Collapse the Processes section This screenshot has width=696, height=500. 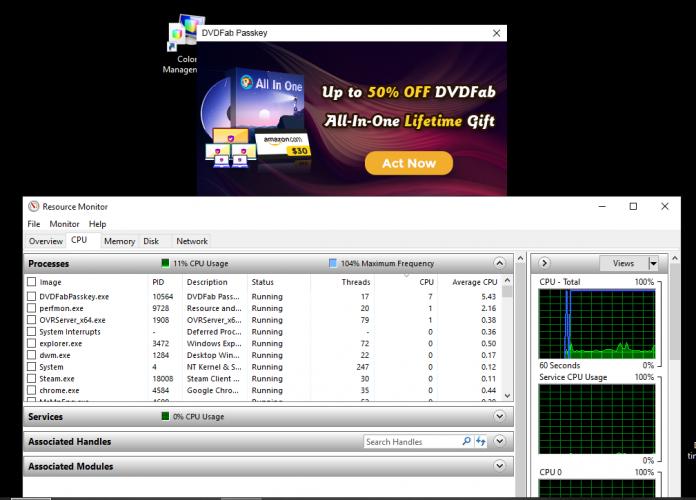tap(499, 263)
